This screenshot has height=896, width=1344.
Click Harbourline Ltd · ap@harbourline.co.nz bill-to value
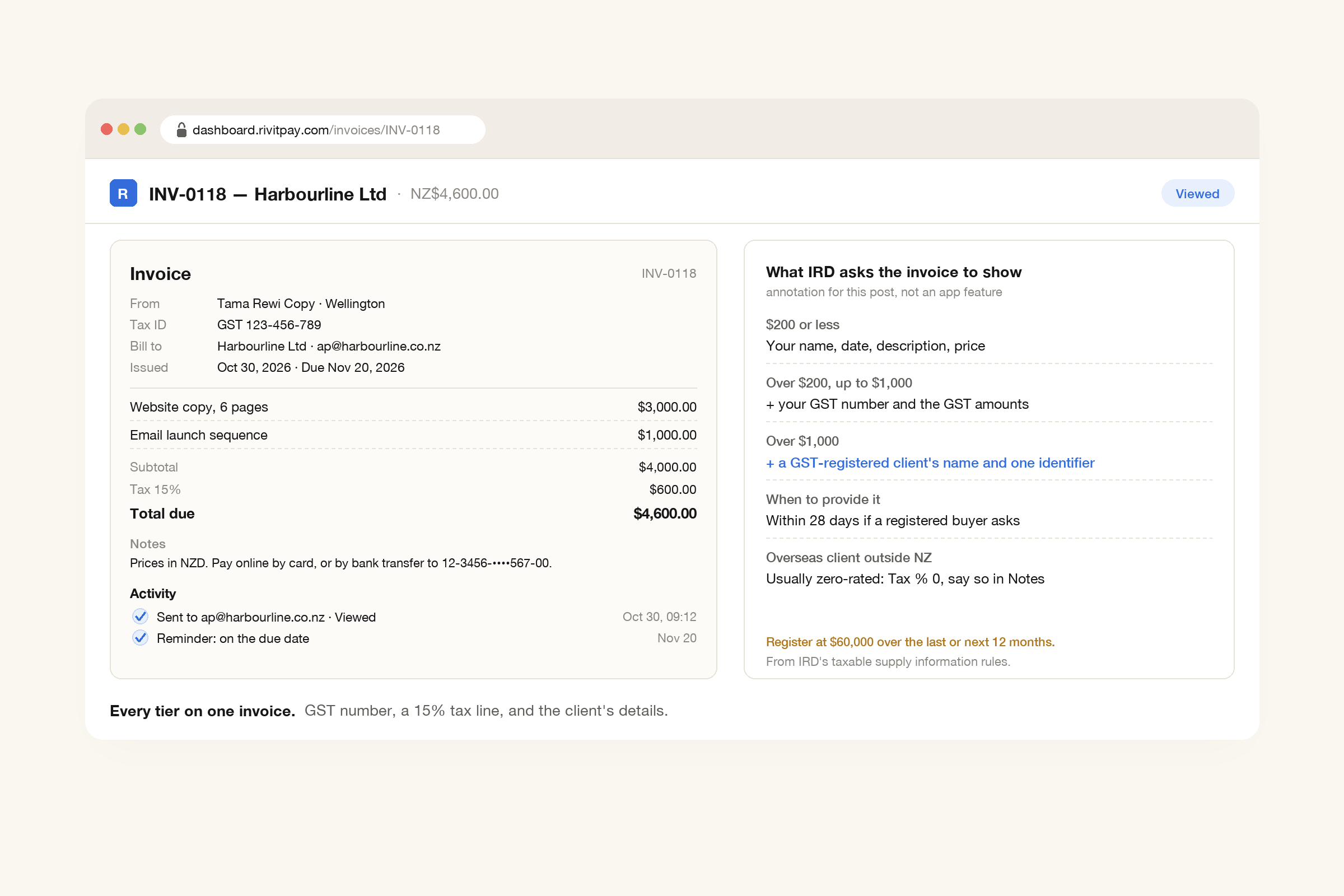tap(329, 346)
